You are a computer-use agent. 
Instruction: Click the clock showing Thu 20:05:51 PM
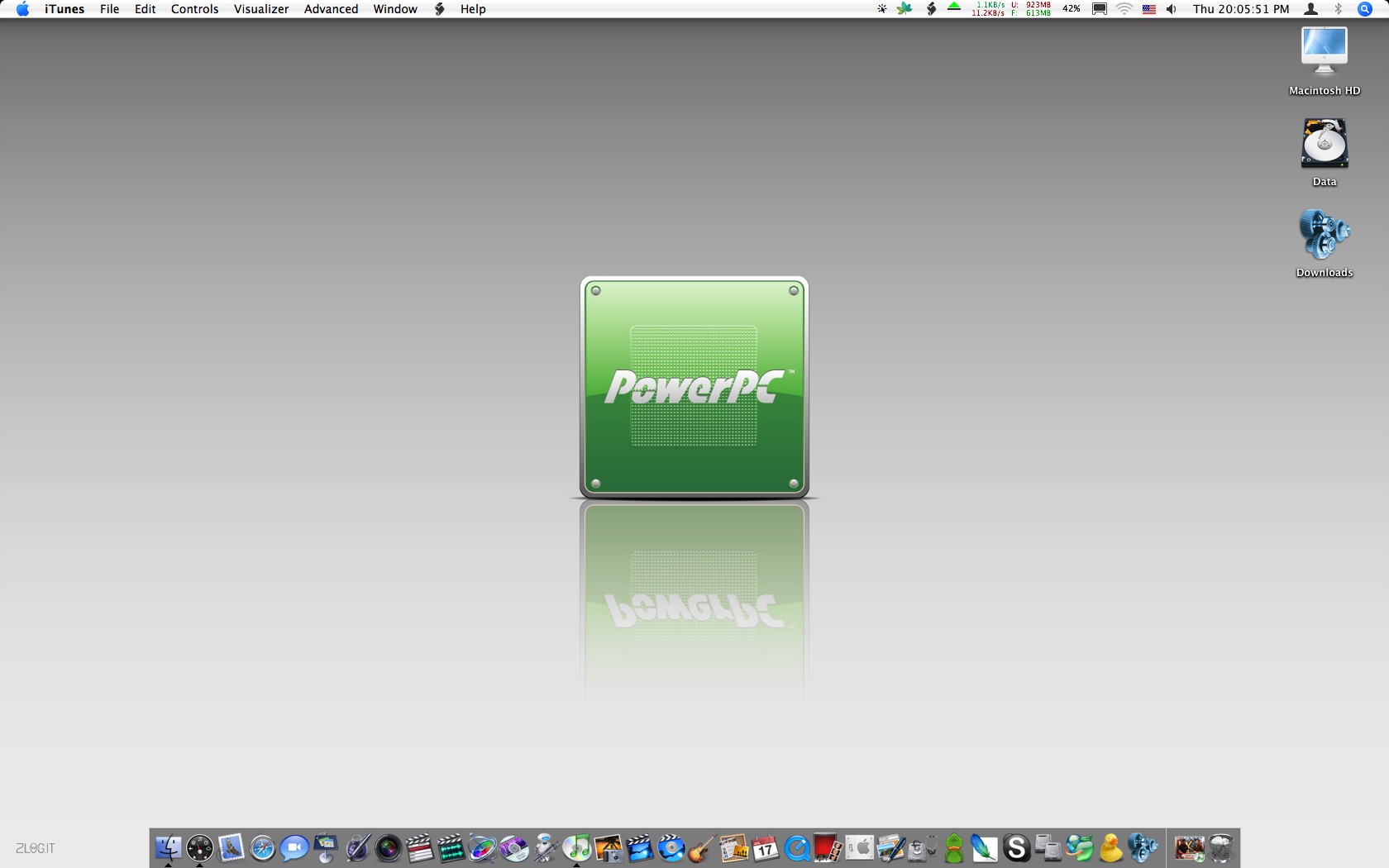pyautogui.click(x=1241, y=9)
